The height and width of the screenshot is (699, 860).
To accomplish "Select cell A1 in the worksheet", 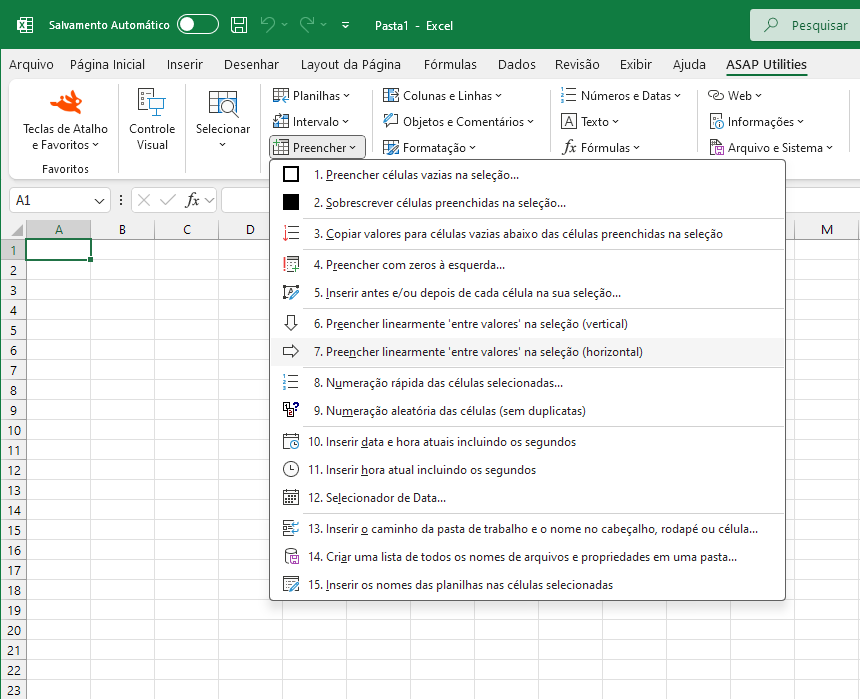I will 58,250.
